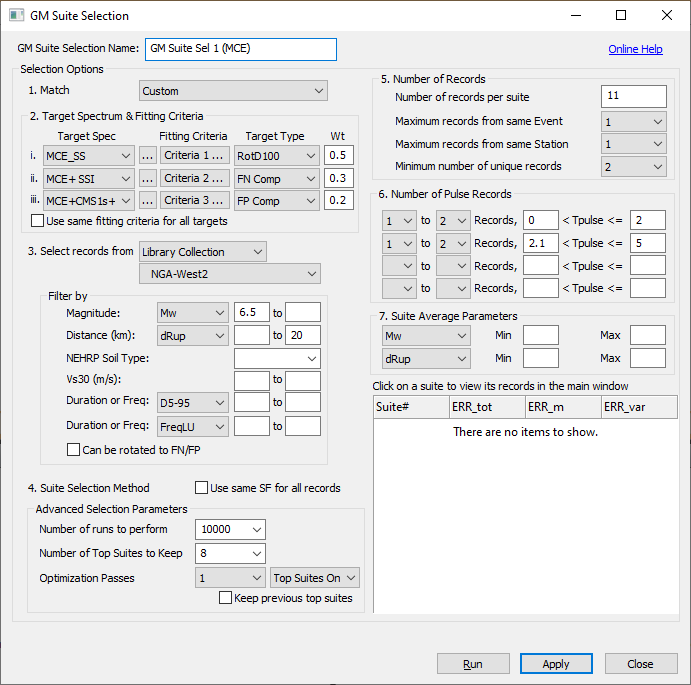Click the weight field containing 0.3
The height and width of the screenshot is (685, 691).
338,179
